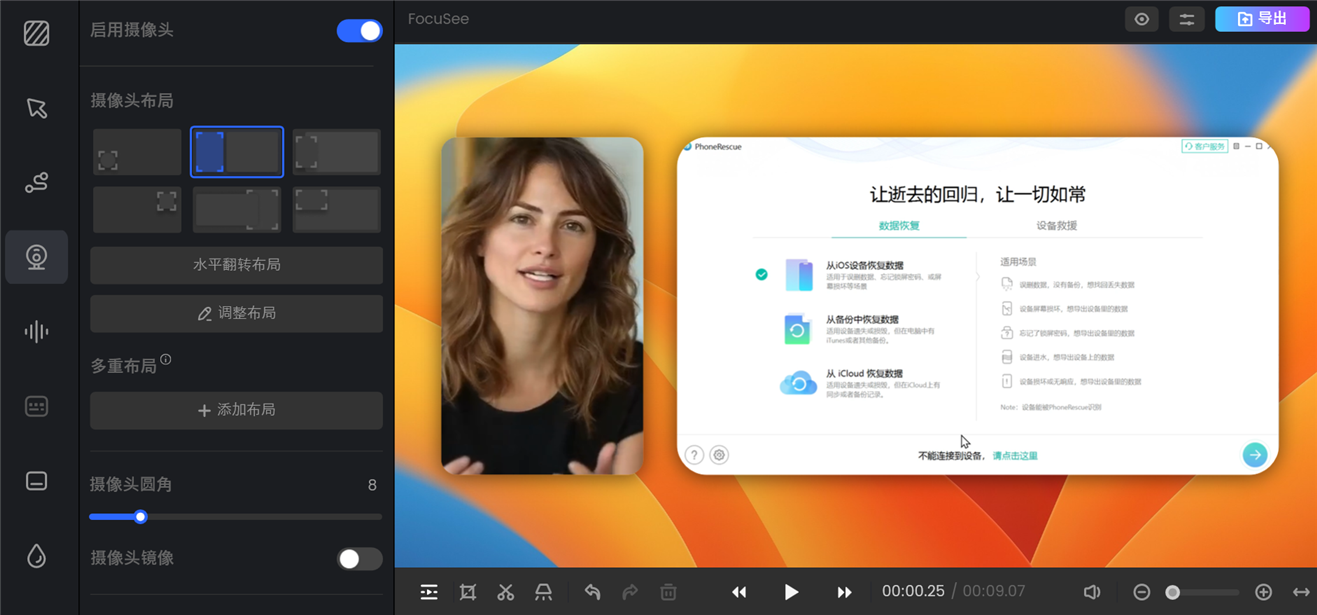1317x615 pixels.
Task: Open the background settings panel with the striped icon
Action: (37, 33)
